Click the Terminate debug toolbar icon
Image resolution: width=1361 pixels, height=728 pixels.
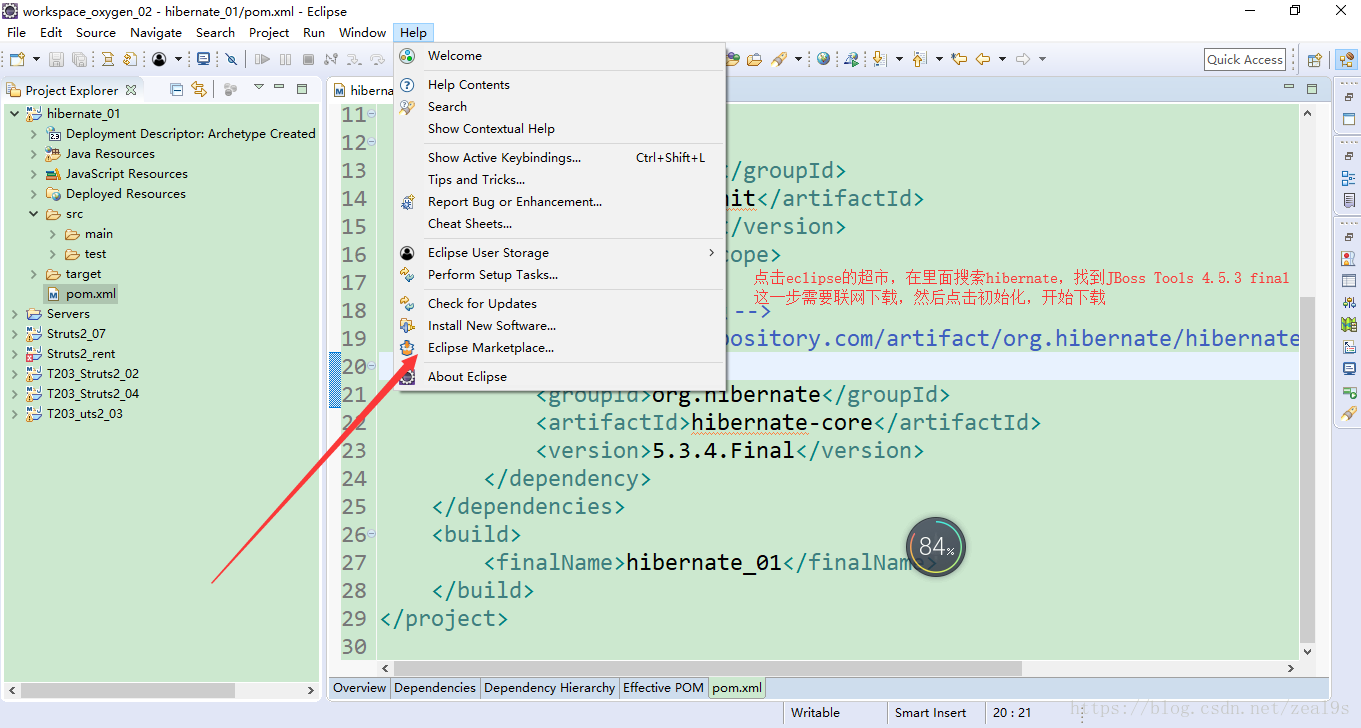[309, 60]
